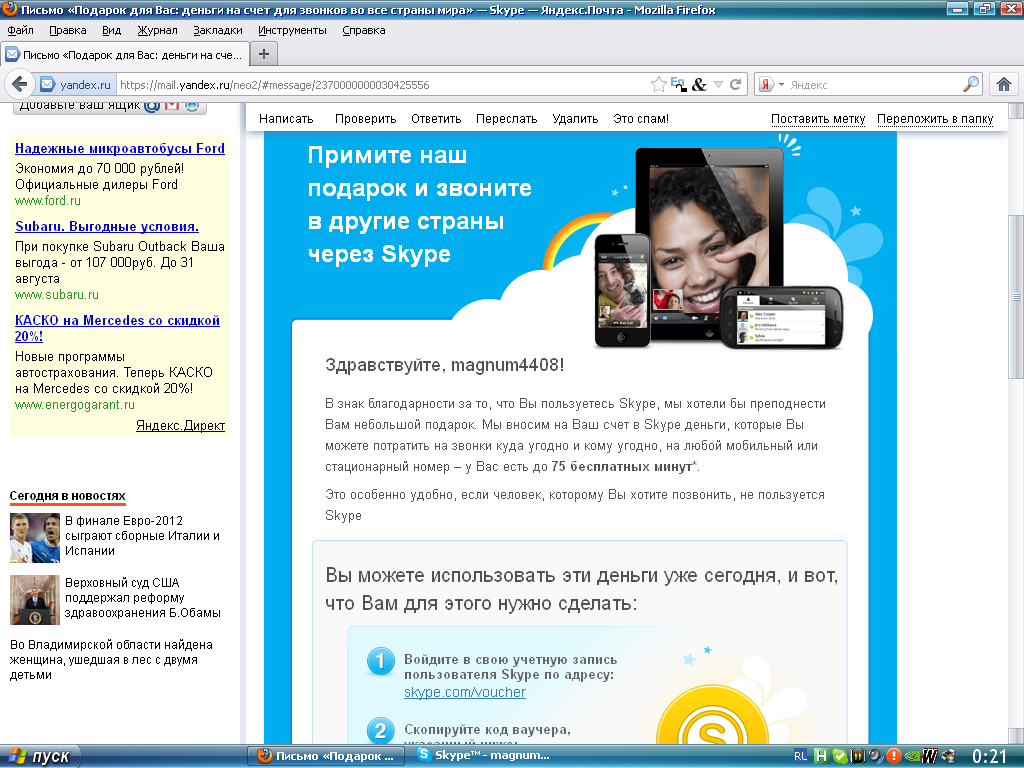Viewport: 1024px width, 768px height.
Task: Click the orange exclamation alert tray icon
Action: (893, 757)
